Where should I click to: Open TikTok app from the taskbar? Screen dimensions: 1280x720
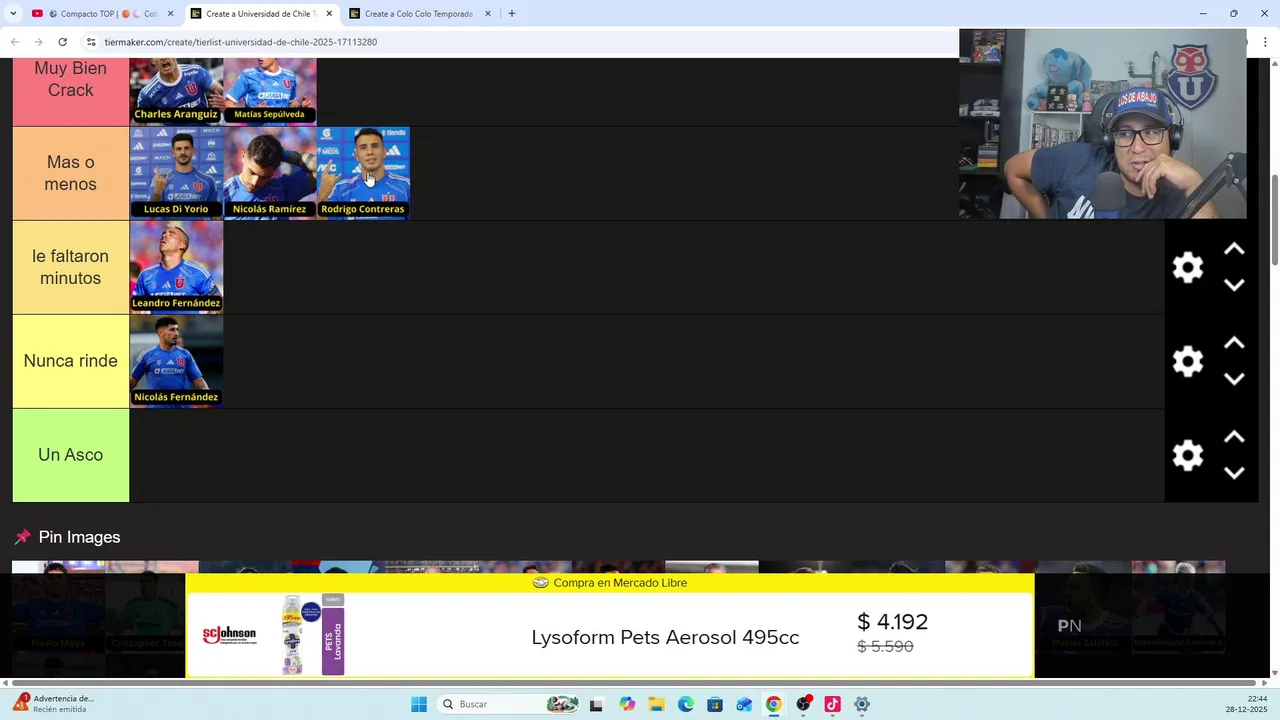pos(832,704)
